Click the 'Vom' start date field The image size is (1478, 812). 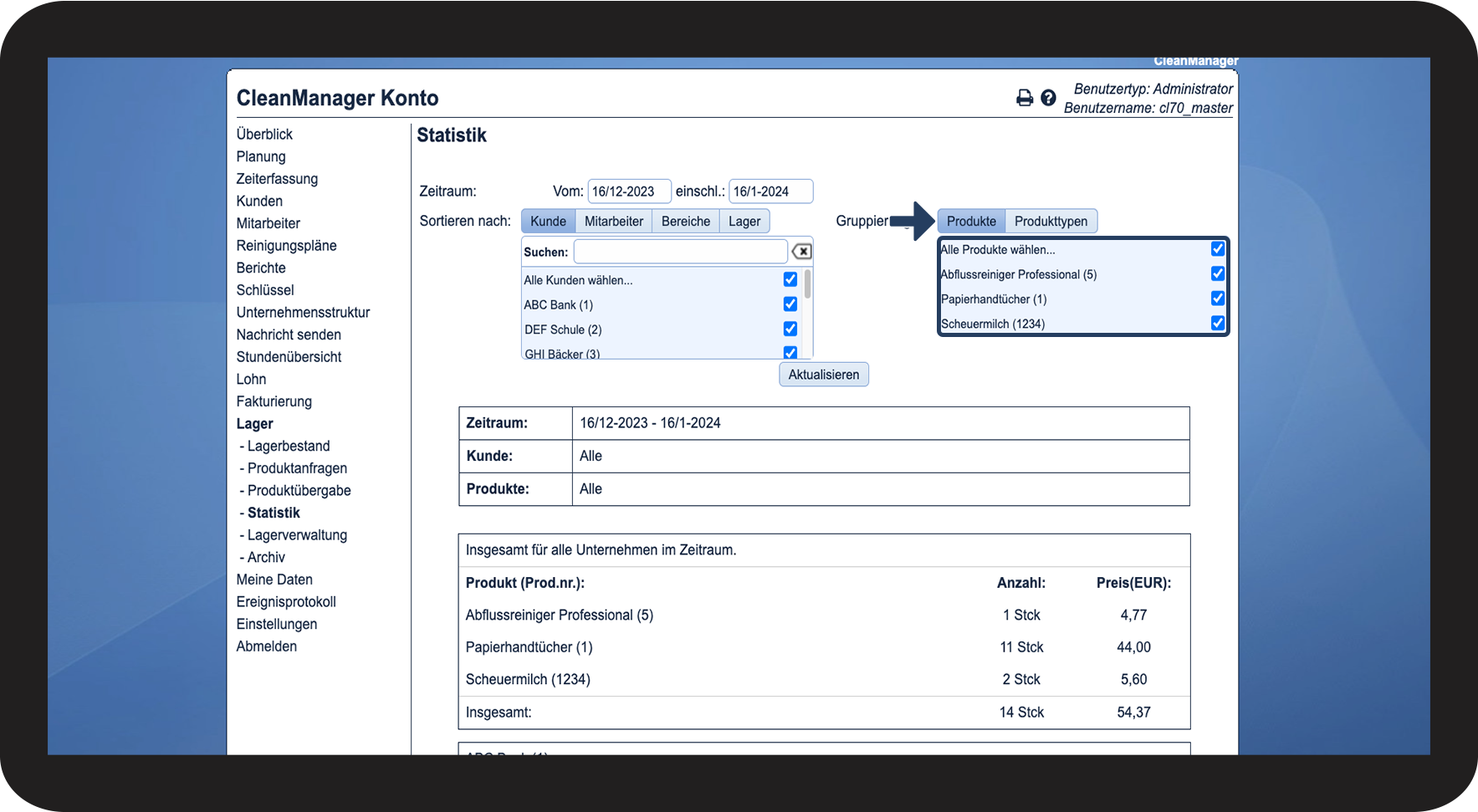pos(628,192)
